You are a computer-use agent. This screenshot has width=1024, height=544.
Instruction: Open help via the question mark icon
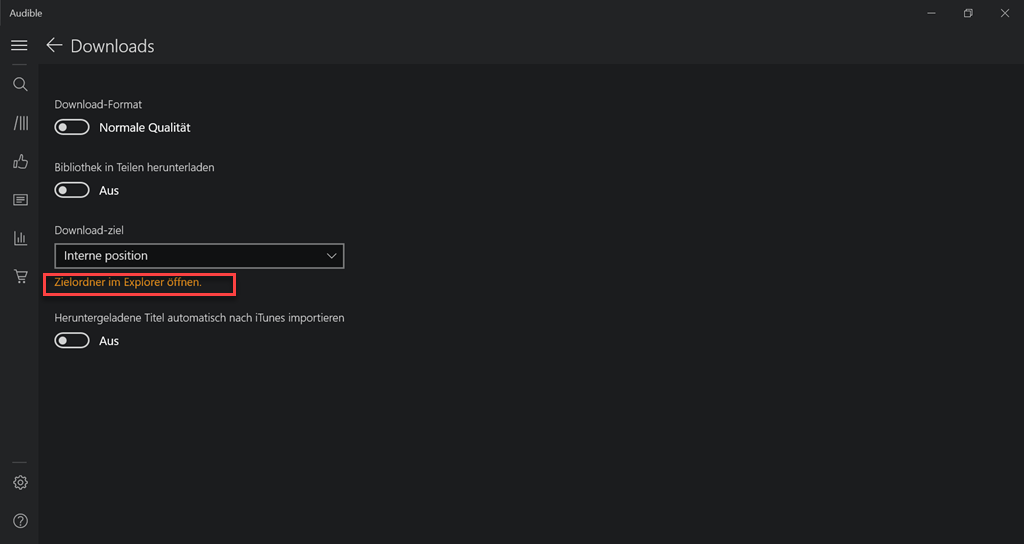19,521
